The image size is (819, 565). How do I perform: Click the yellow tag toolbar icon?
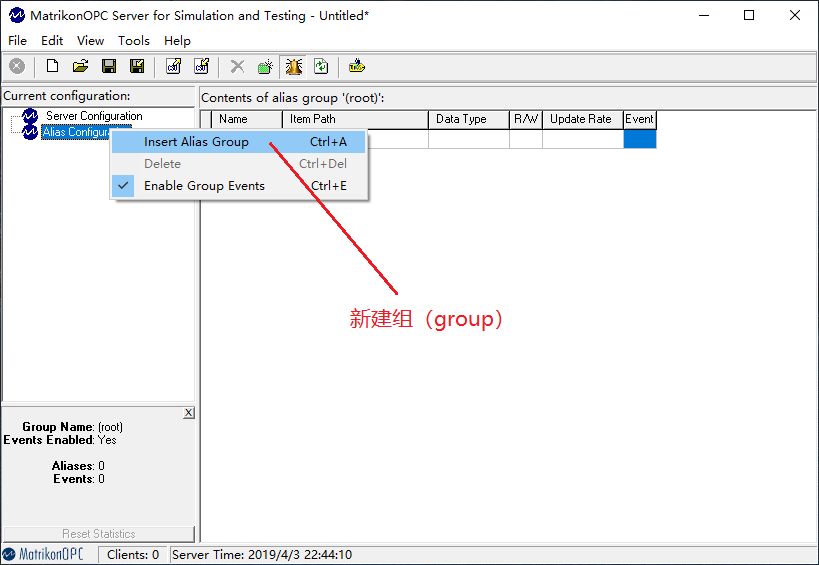click(357, 66)
